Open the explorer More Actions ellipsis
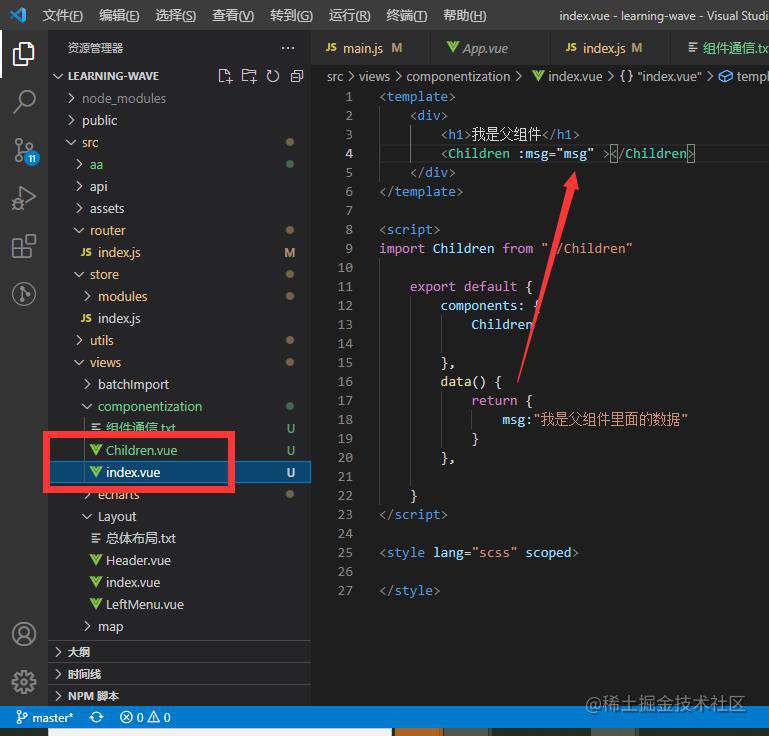Viewport: 769px width, 736px height. [x=288, y=48]
